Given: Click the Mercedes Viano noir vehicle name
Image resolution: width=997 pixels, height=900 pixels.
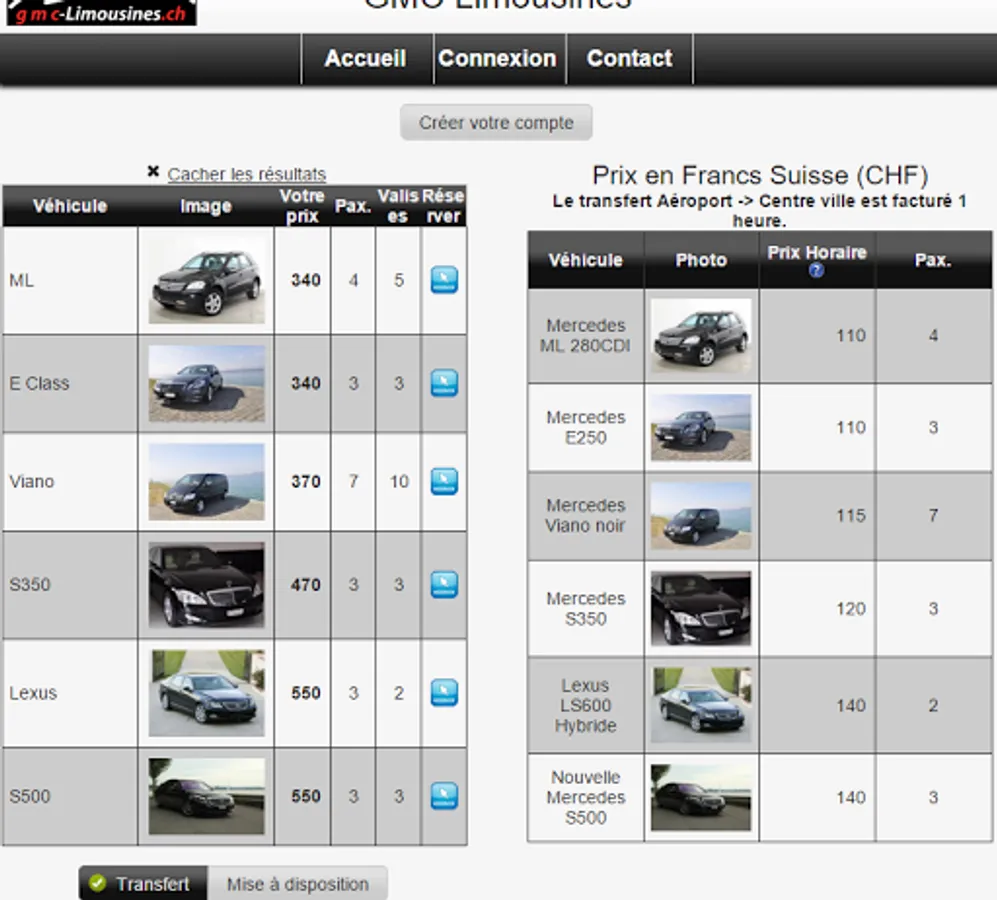Looking at the screenshot, I should (x=586, y=515).
